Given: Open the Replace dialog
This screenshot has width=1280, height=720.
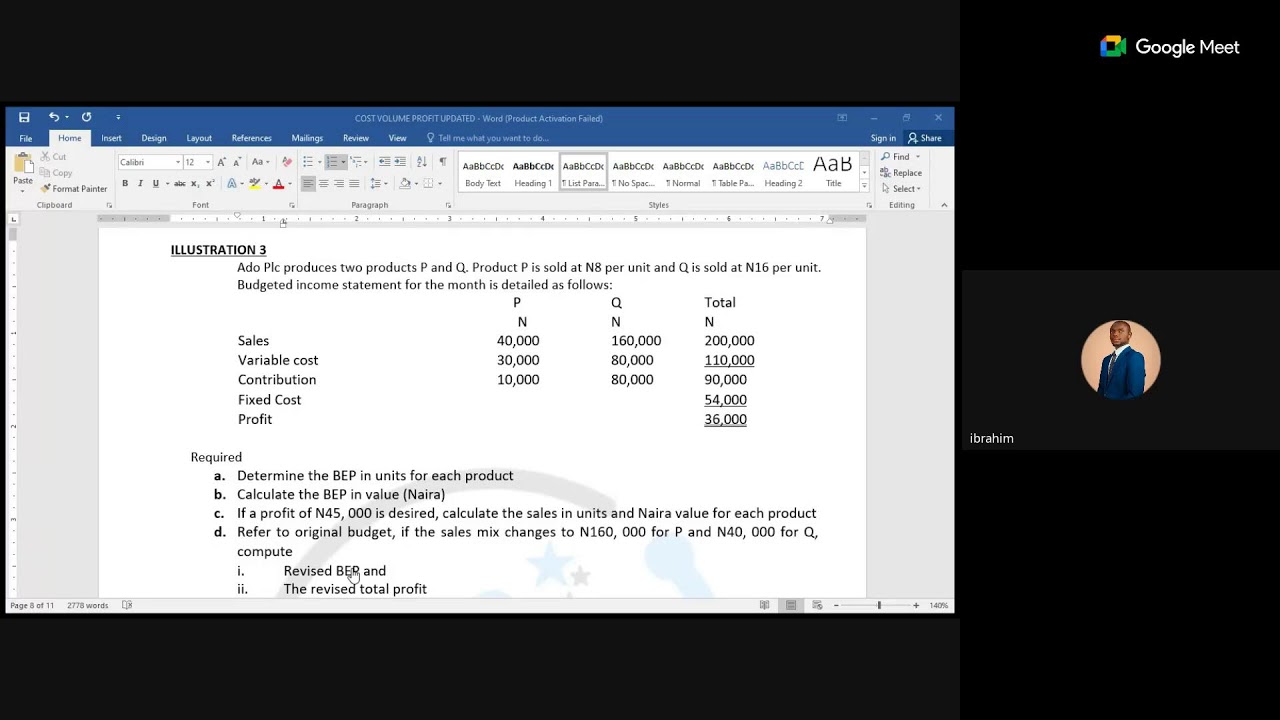Looking at the screenshot, I should pyautogui.click(x=901, y=173).
